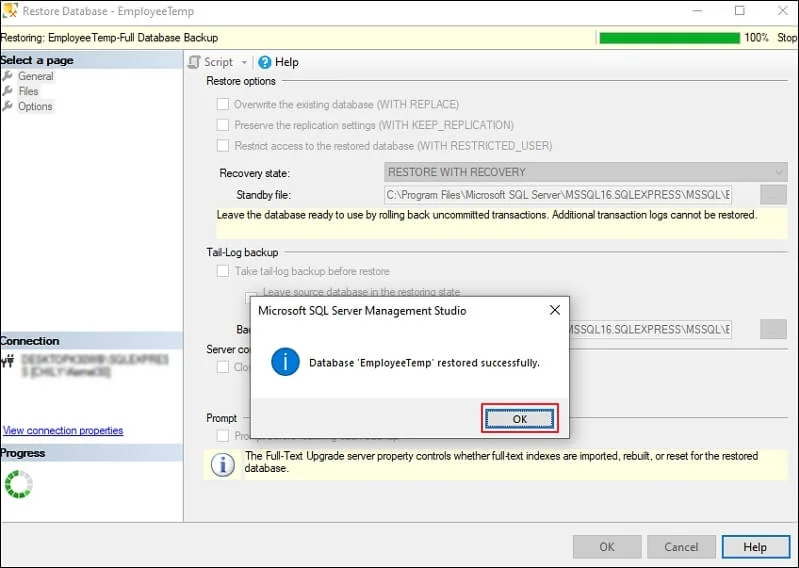Click the Files page wrench icon
Screen dimensions: 799x568
(x=8, y=91)
